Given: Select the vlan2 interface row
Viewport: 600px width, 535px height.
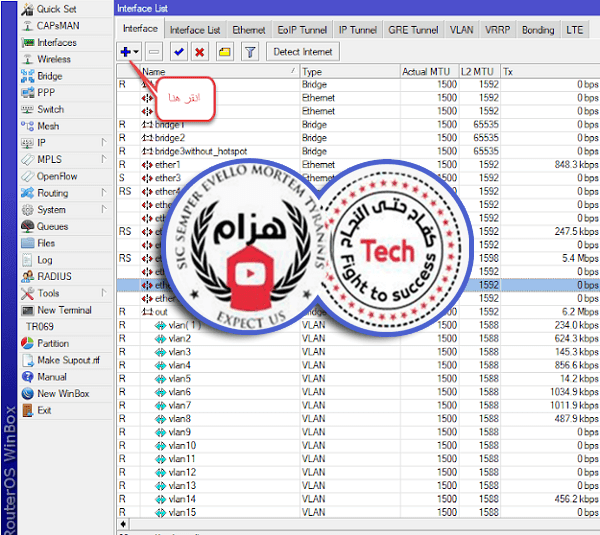Looking at the screenshot, I should pos(358,338).
